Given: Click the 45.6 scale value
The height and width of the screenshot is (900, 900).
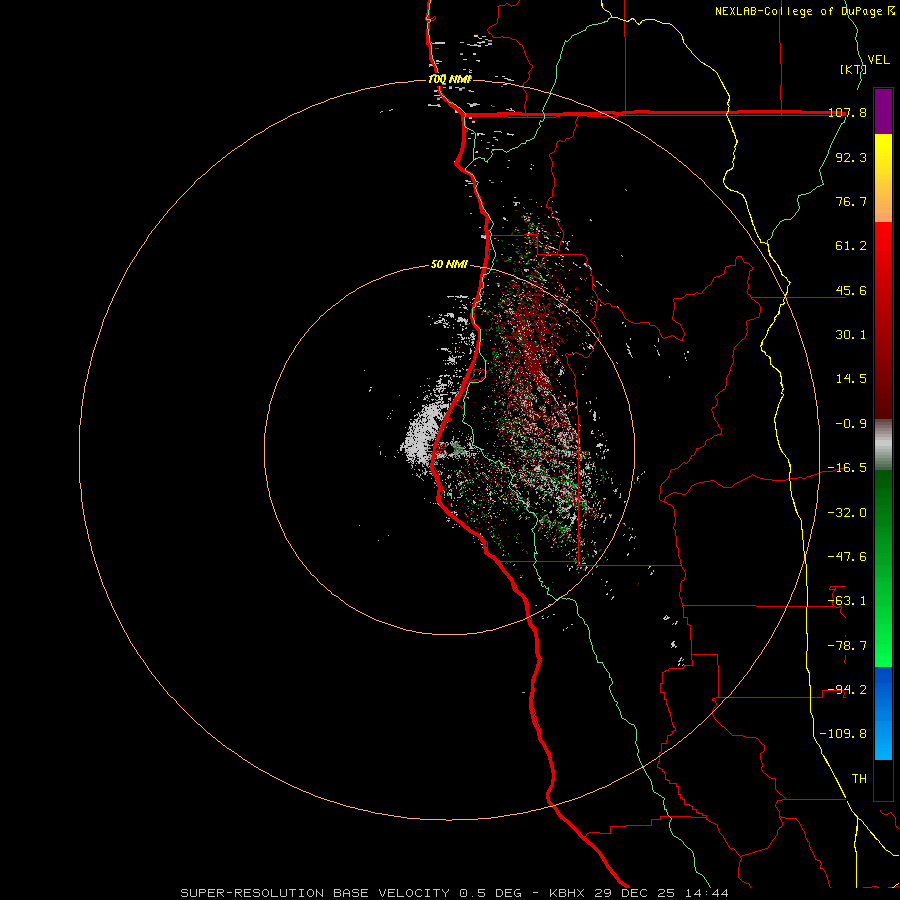Looking at the screenshot, I should pos(851,290).
